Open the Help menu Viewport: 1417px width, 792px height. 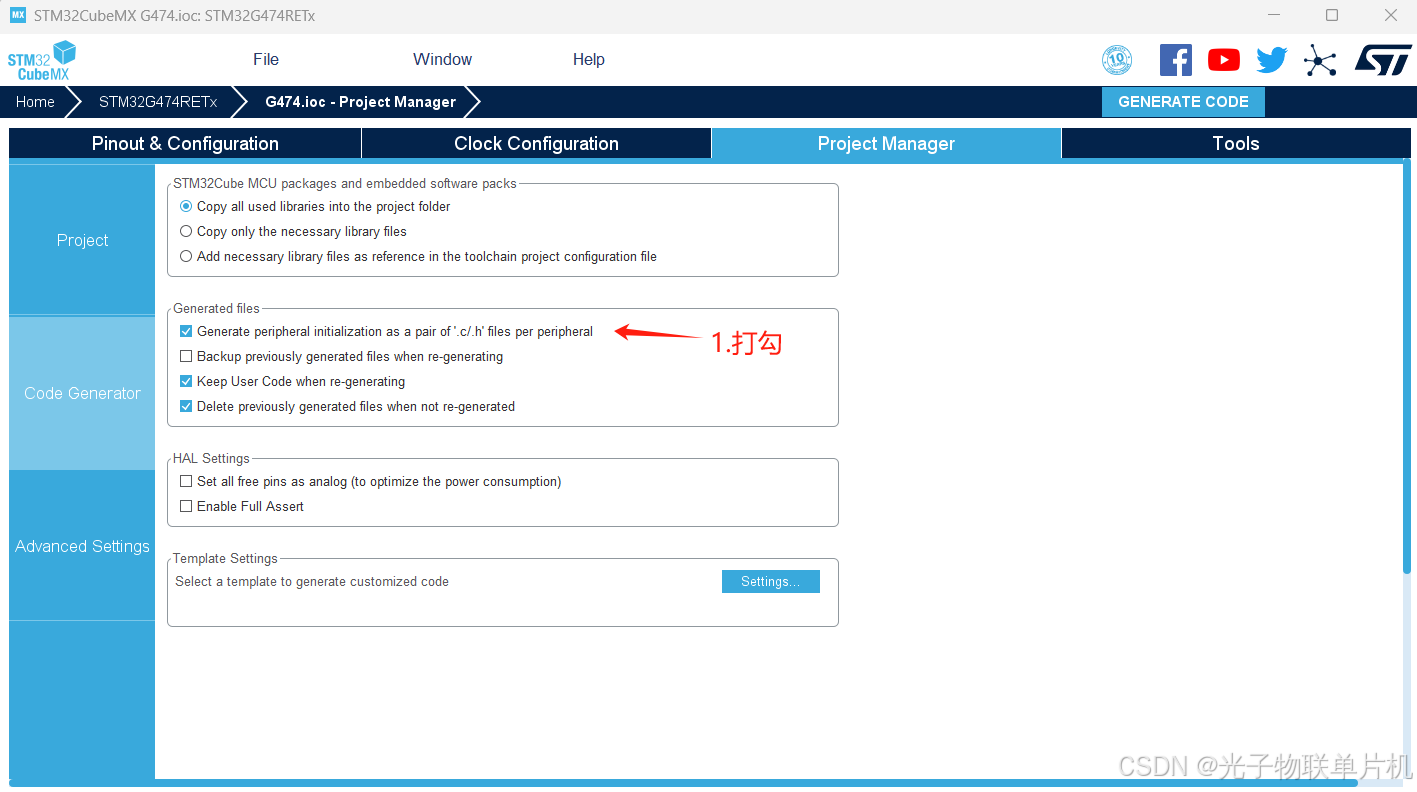[589, 60]
